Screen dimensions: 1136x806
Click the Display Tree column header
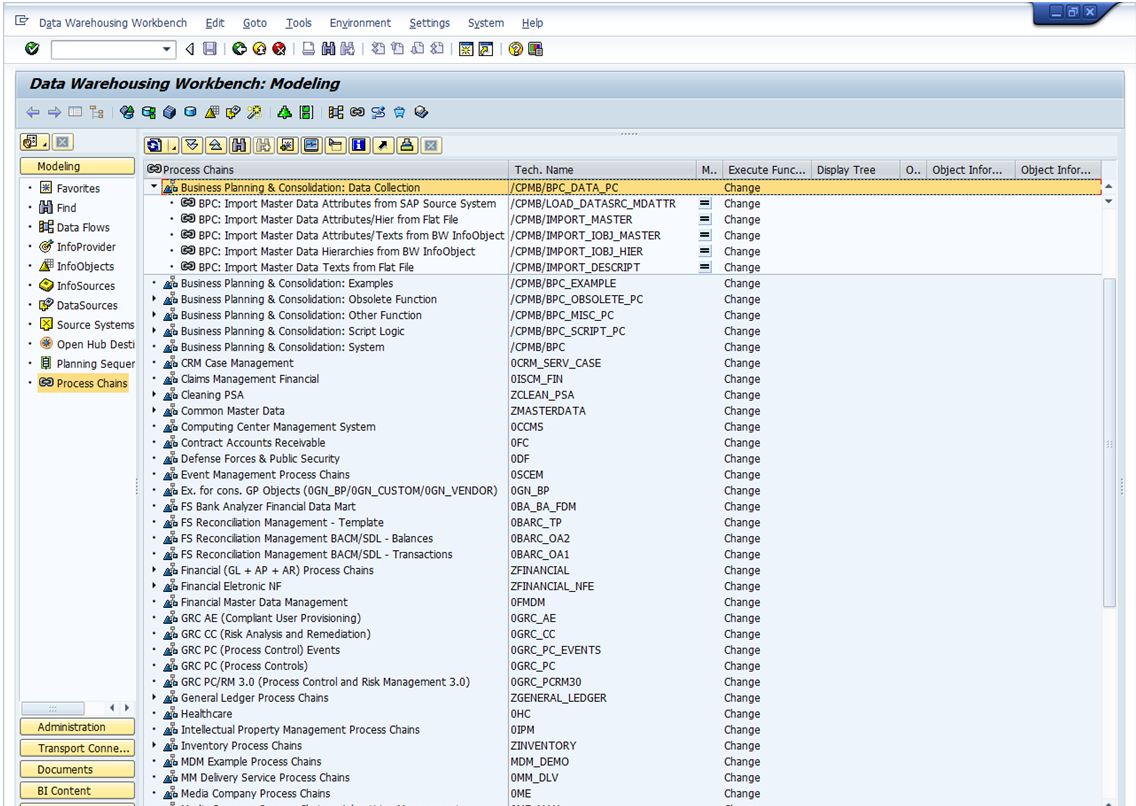click(855, 169)
